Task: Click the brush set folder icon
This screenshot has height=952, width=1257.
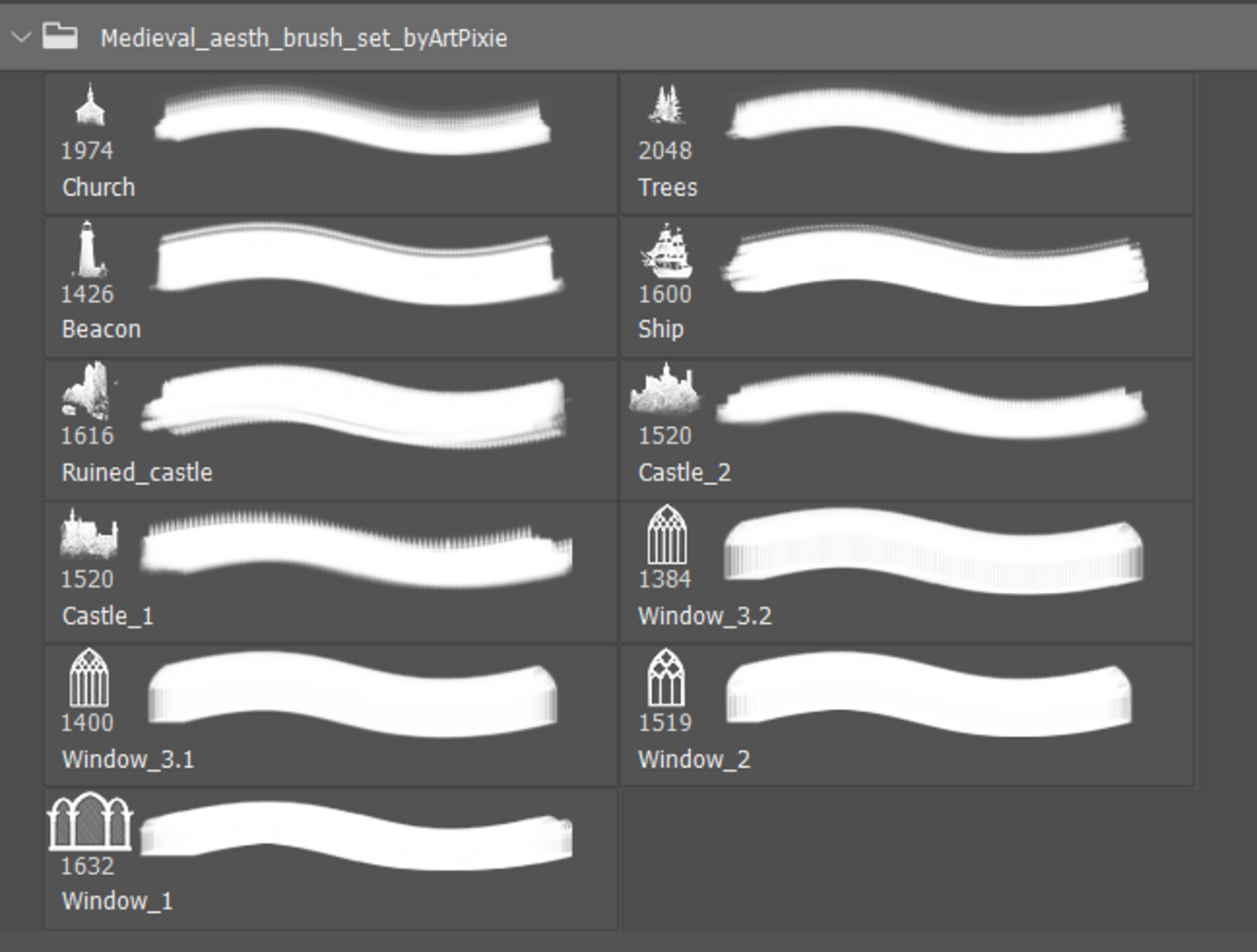Action: pyautogui.click(x=60, y=36)
